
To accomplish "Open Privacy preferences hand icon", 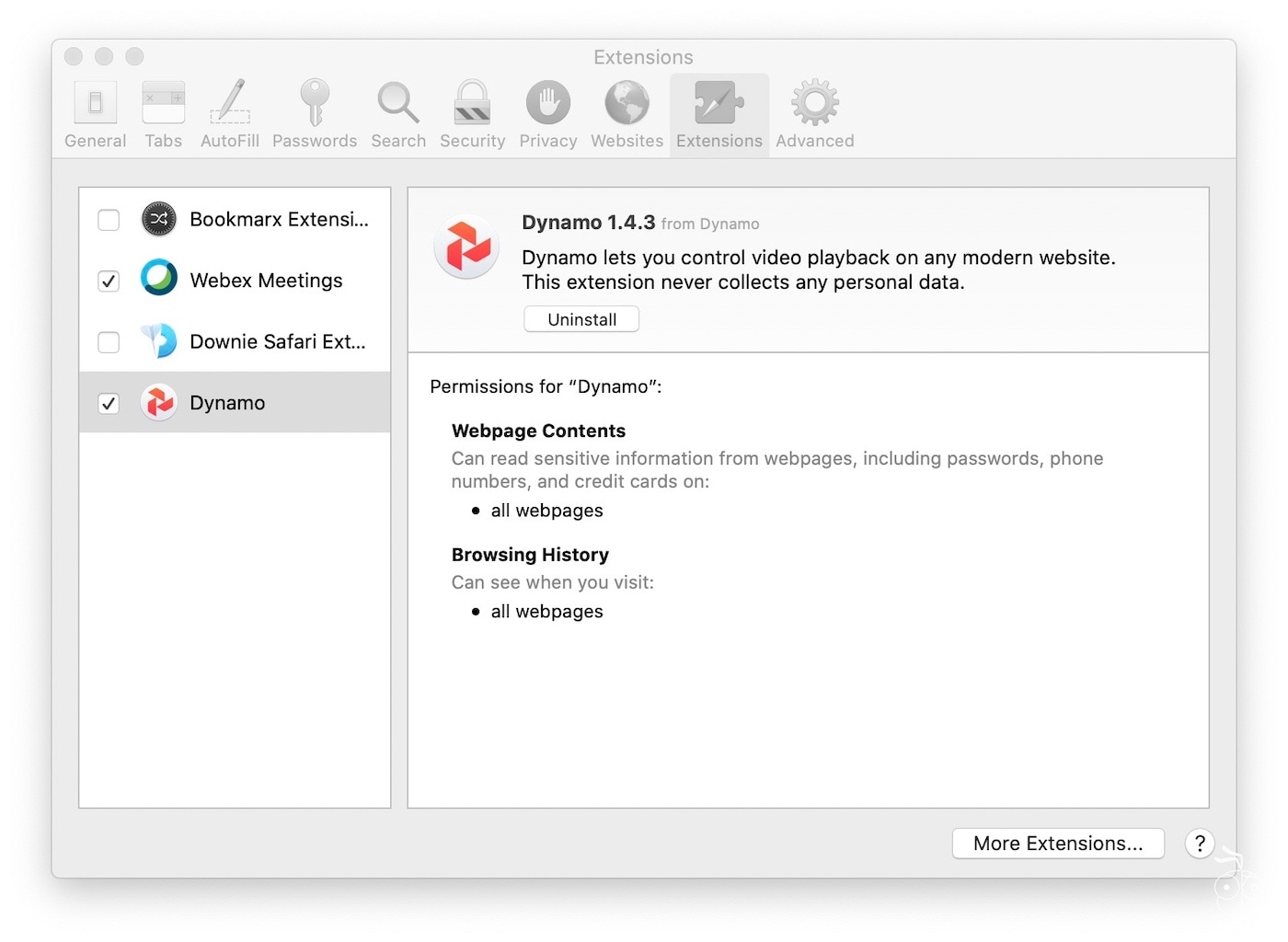I will [547, 114].
